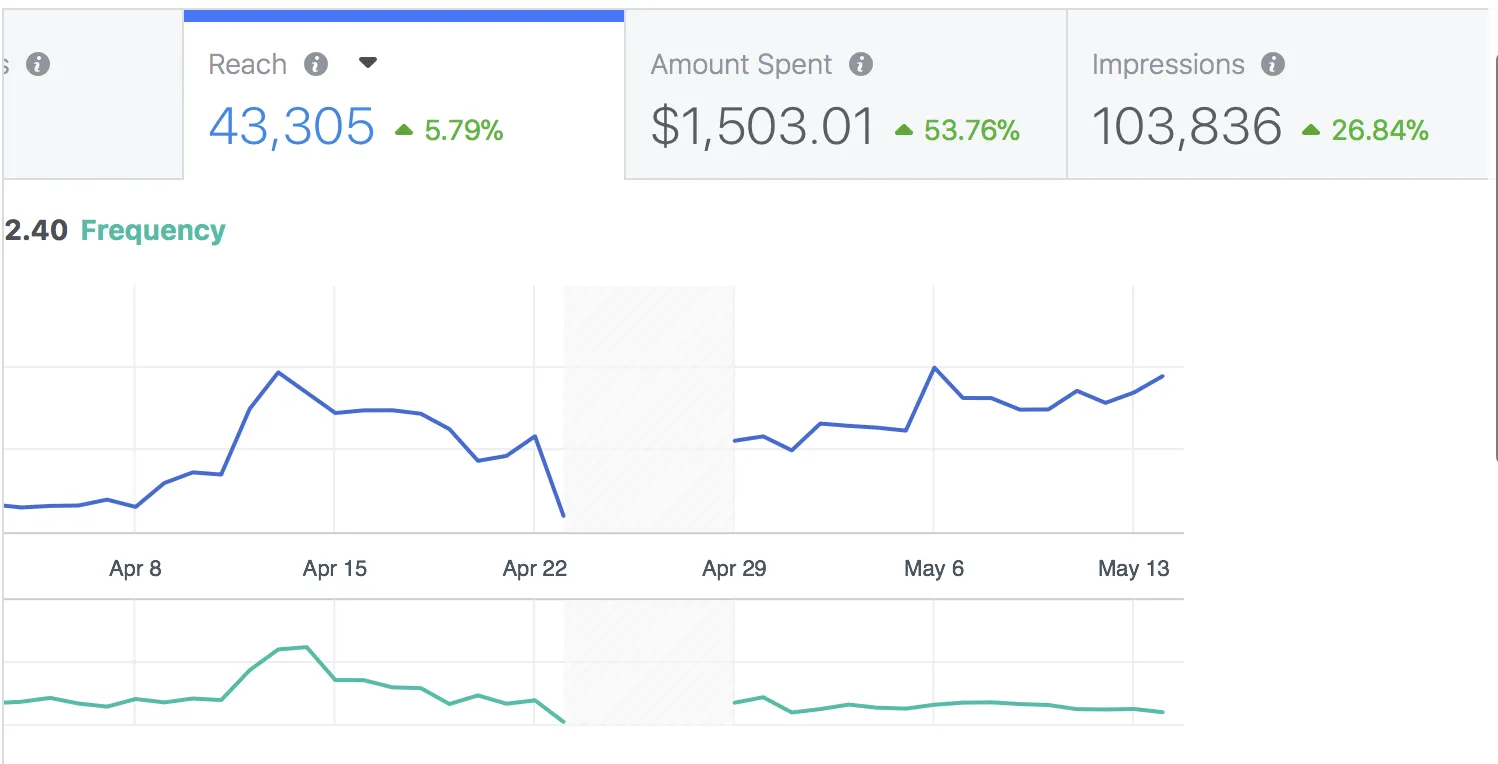1498x764 pixels.
Task: Click the Reach metric value 43,305
Action: pos(291,126)
